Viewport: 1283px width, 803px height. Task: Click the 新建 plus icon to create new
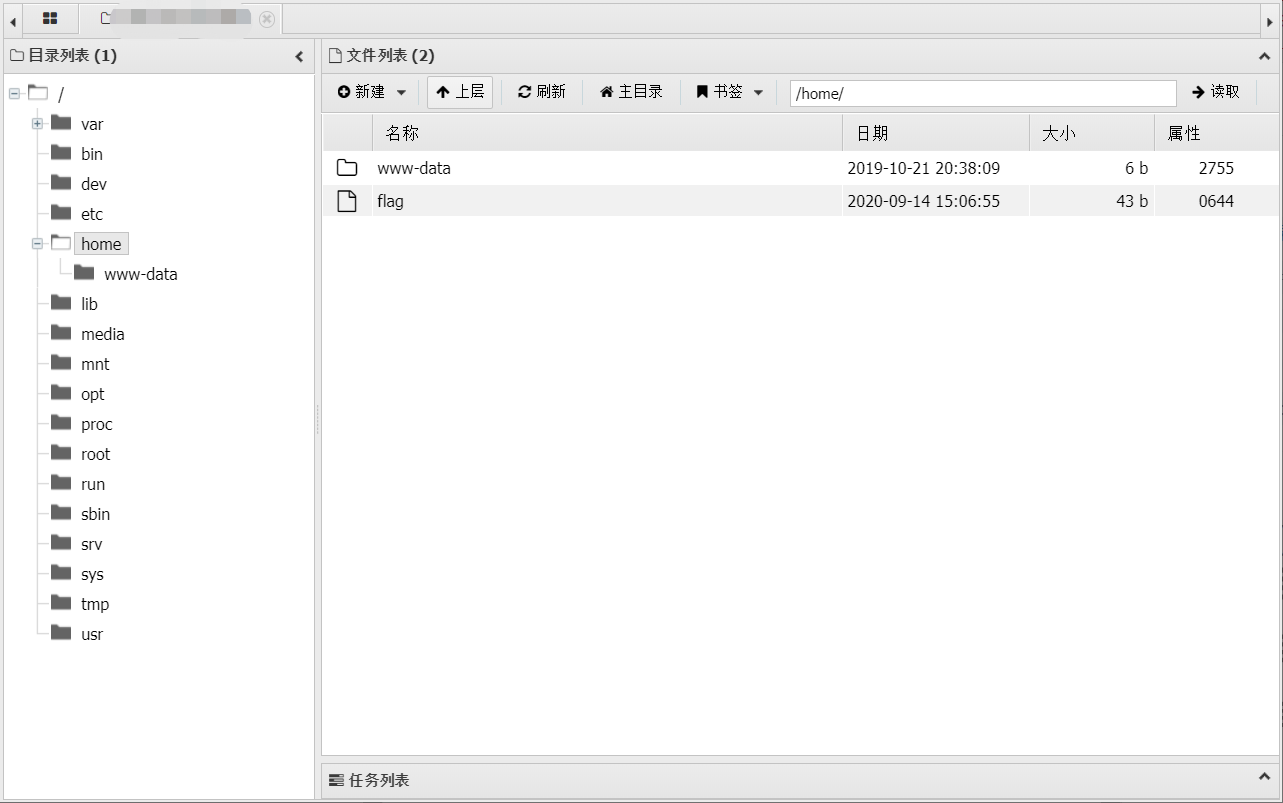[x=346, y=92]
